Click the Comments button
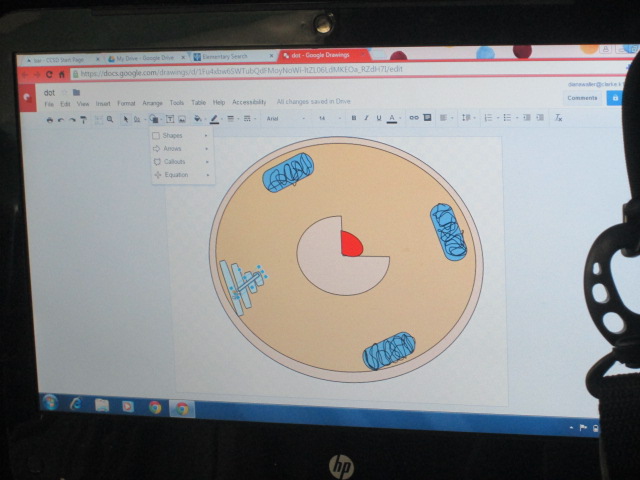This screenshot has height=480, width=640. pyautogui.click(x=582, y=98)
